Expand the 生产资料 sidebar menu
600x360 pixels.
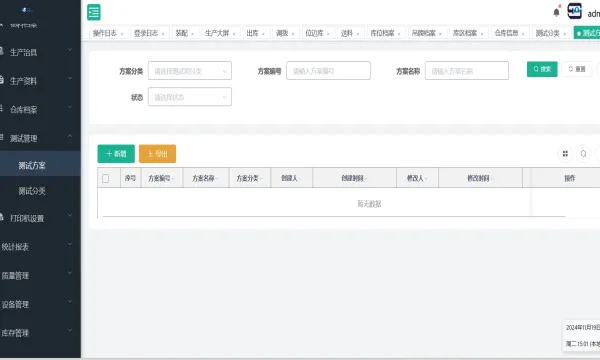coord(40,81)
